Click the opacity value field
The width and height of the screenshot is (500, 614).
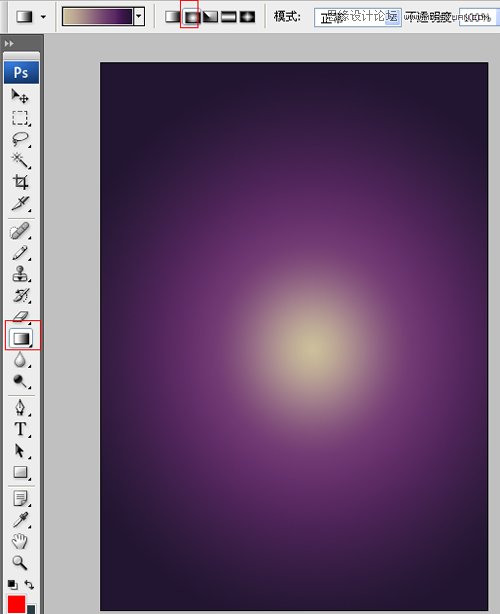pos(478,18)
